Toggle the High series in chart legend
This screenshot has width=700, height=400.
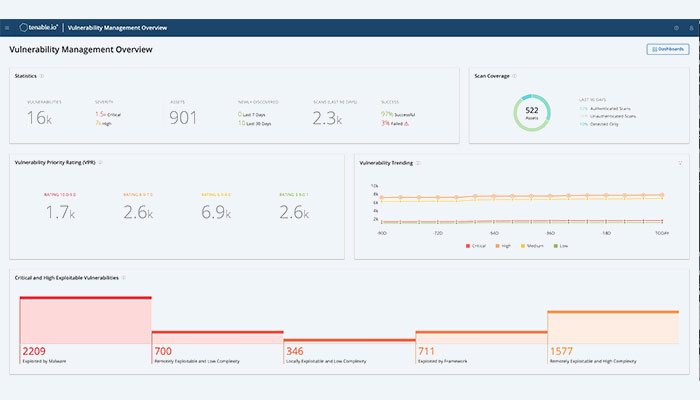coord(502,246)
